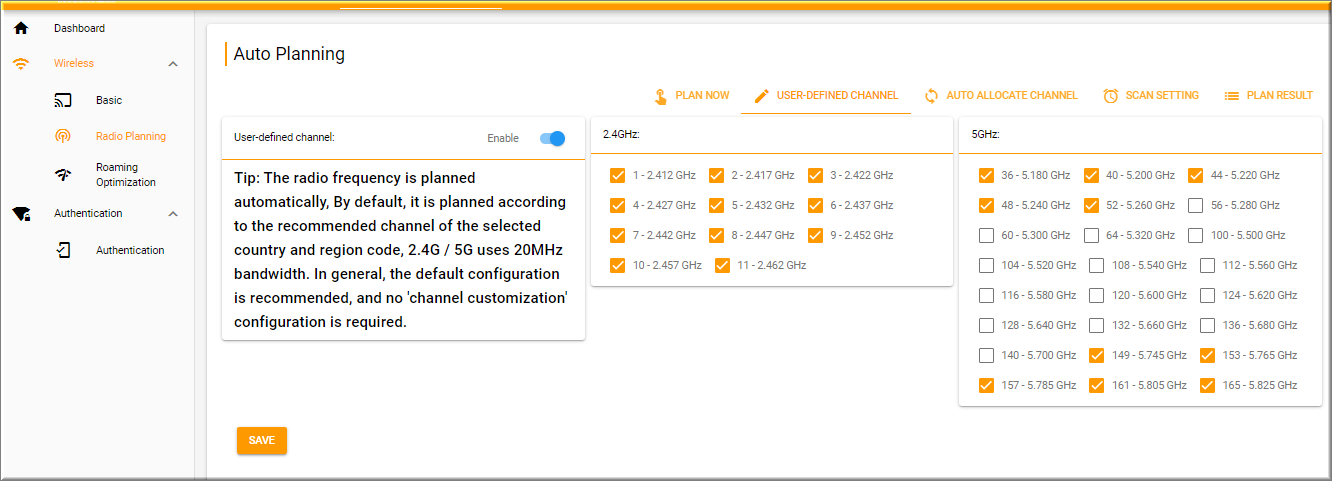
Task: Disable the User-defined channel toggle
Action: (553, 138)
